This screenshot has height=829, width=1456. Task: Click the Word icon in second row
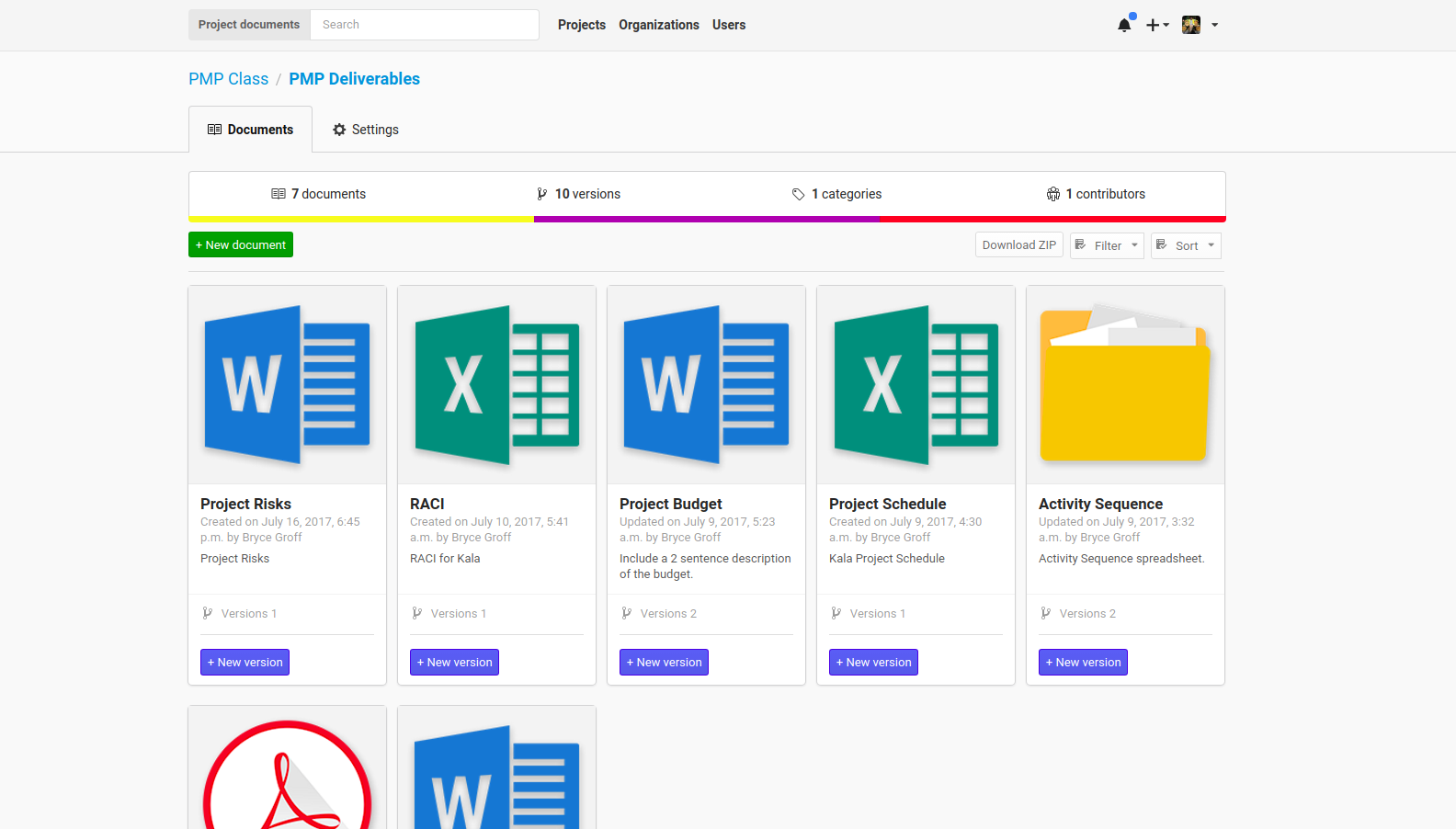[x=496, y=777]
